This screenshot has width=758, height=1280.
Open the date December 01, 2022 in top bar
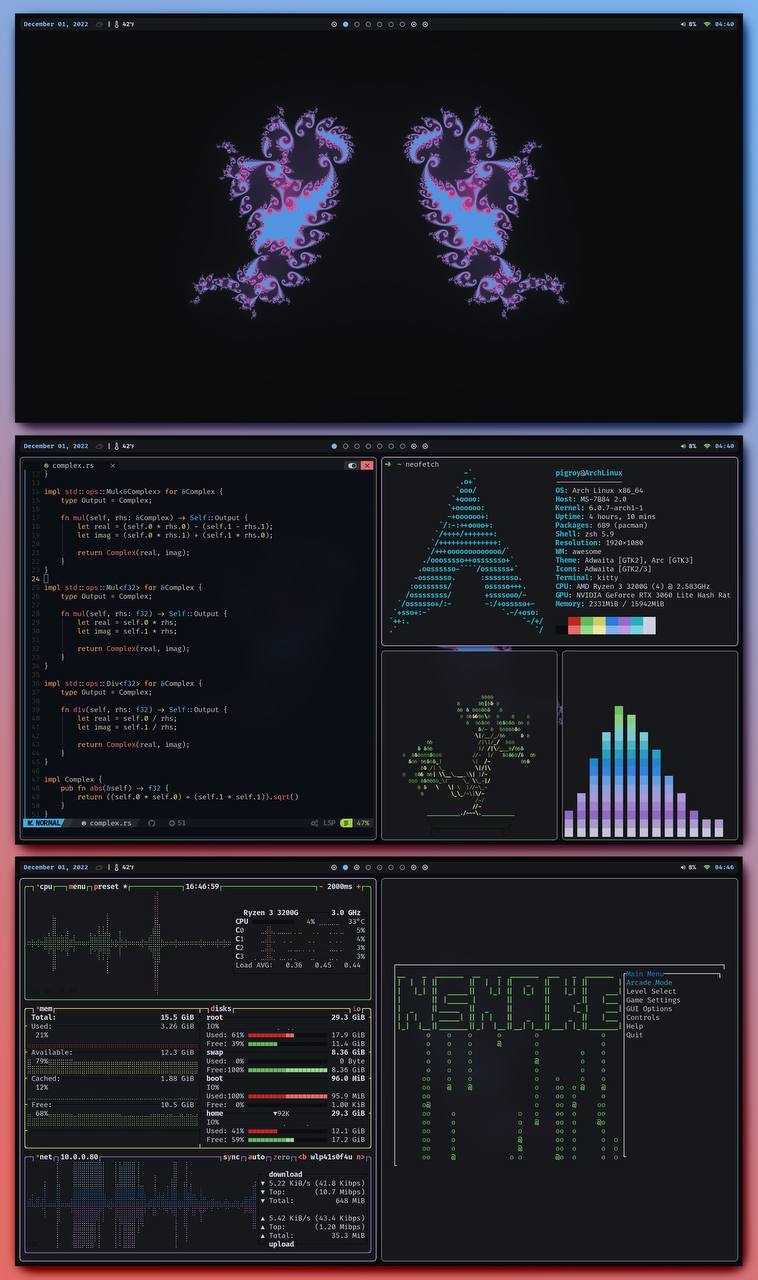[56, 24]
